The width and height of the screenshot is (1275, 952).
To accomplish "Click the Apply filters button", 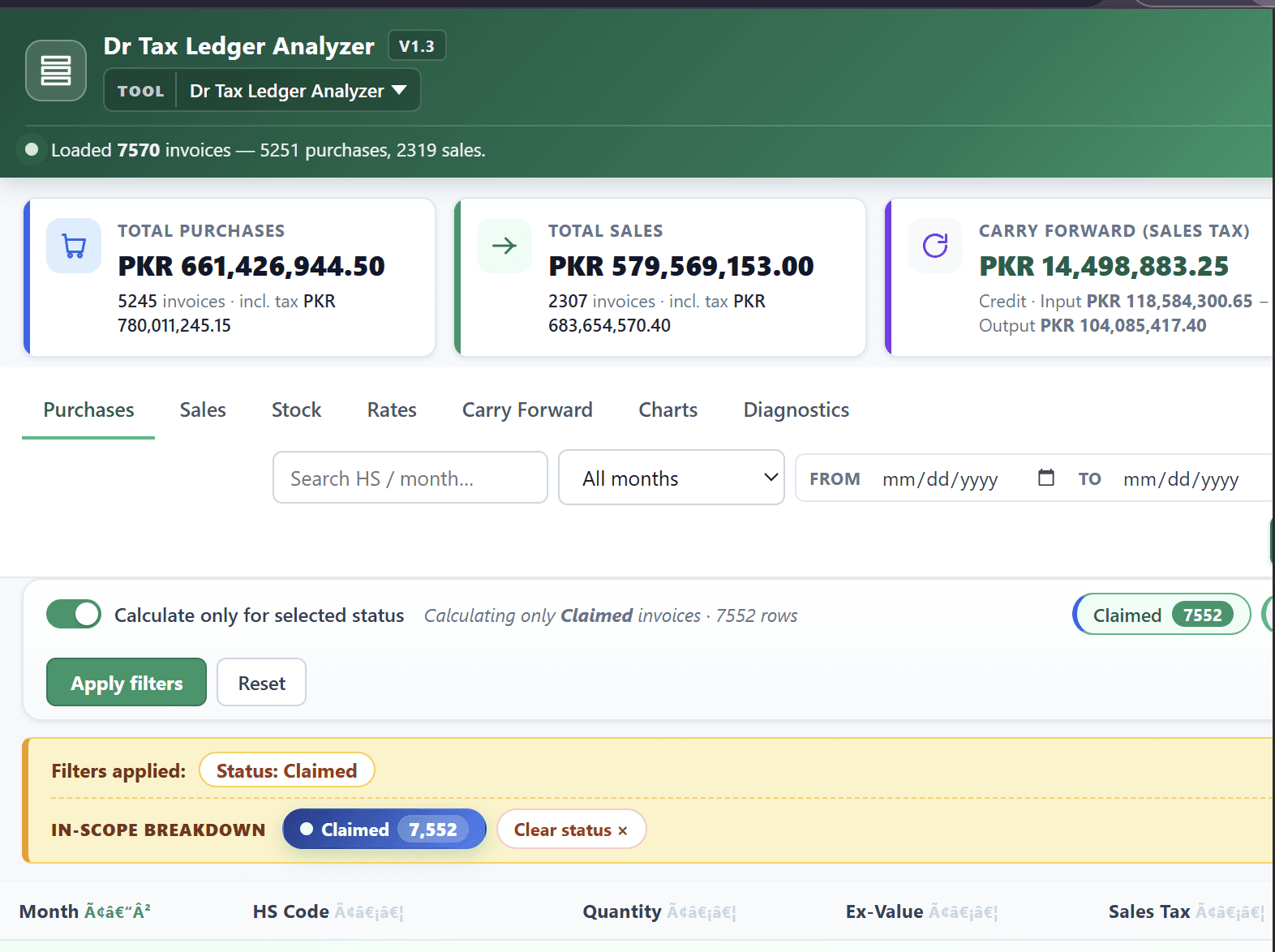I will pos(127,683).
